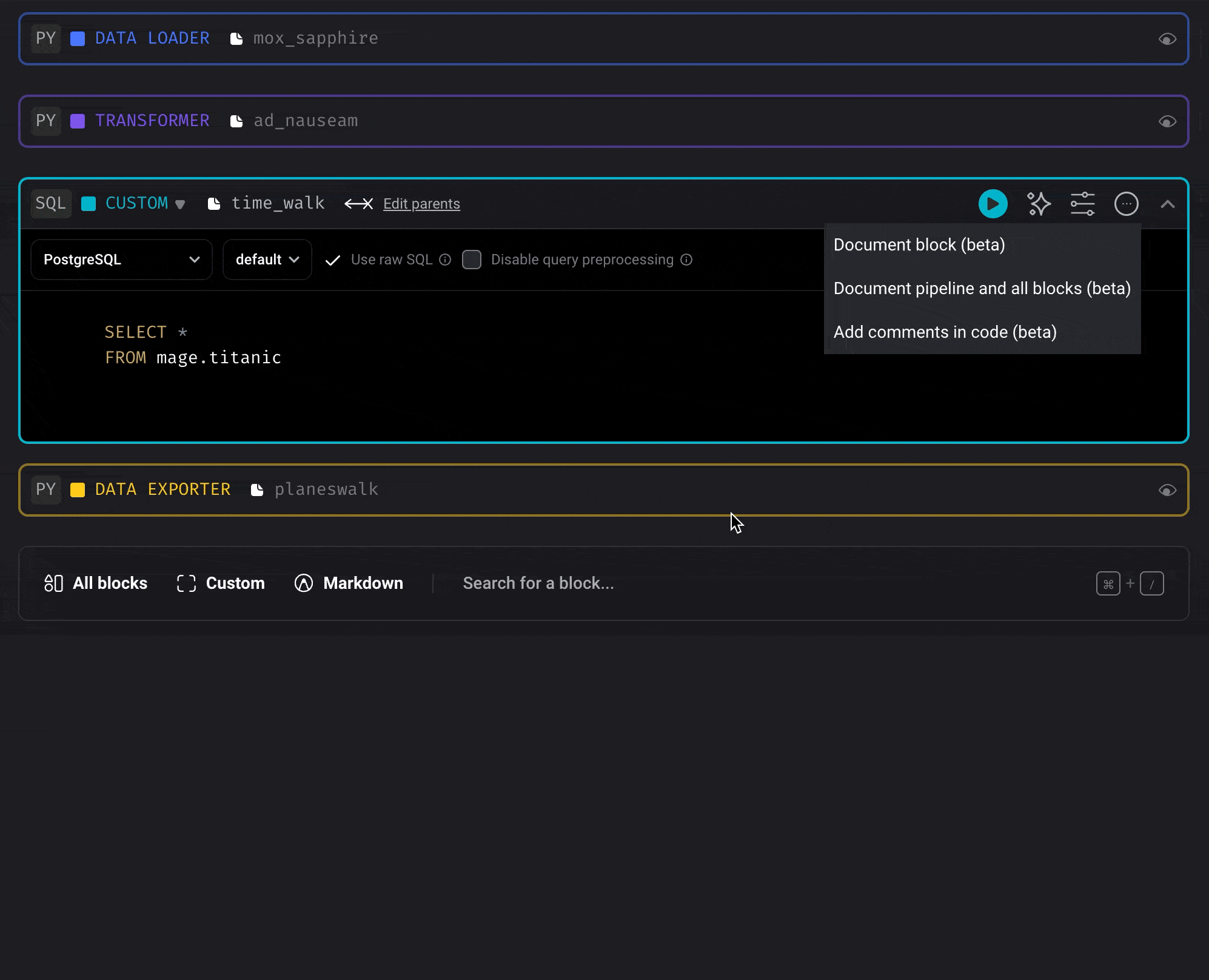This screenshot has height=980, width=1209.
Task: Click the slash key shortcut icon
Action: [1151, 584]
